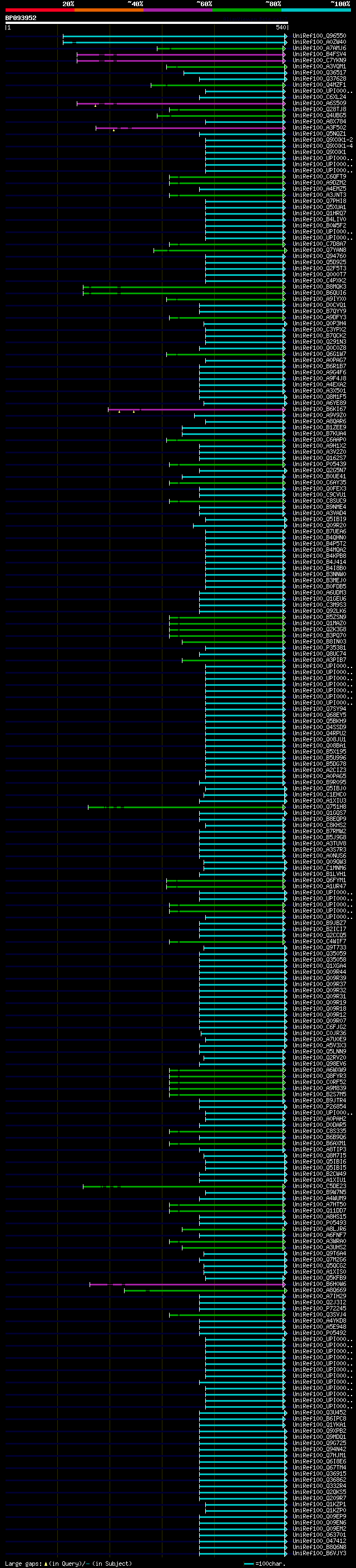
Task: Click the cyan ~100% identity legend segment
Action: click(316, 10)
